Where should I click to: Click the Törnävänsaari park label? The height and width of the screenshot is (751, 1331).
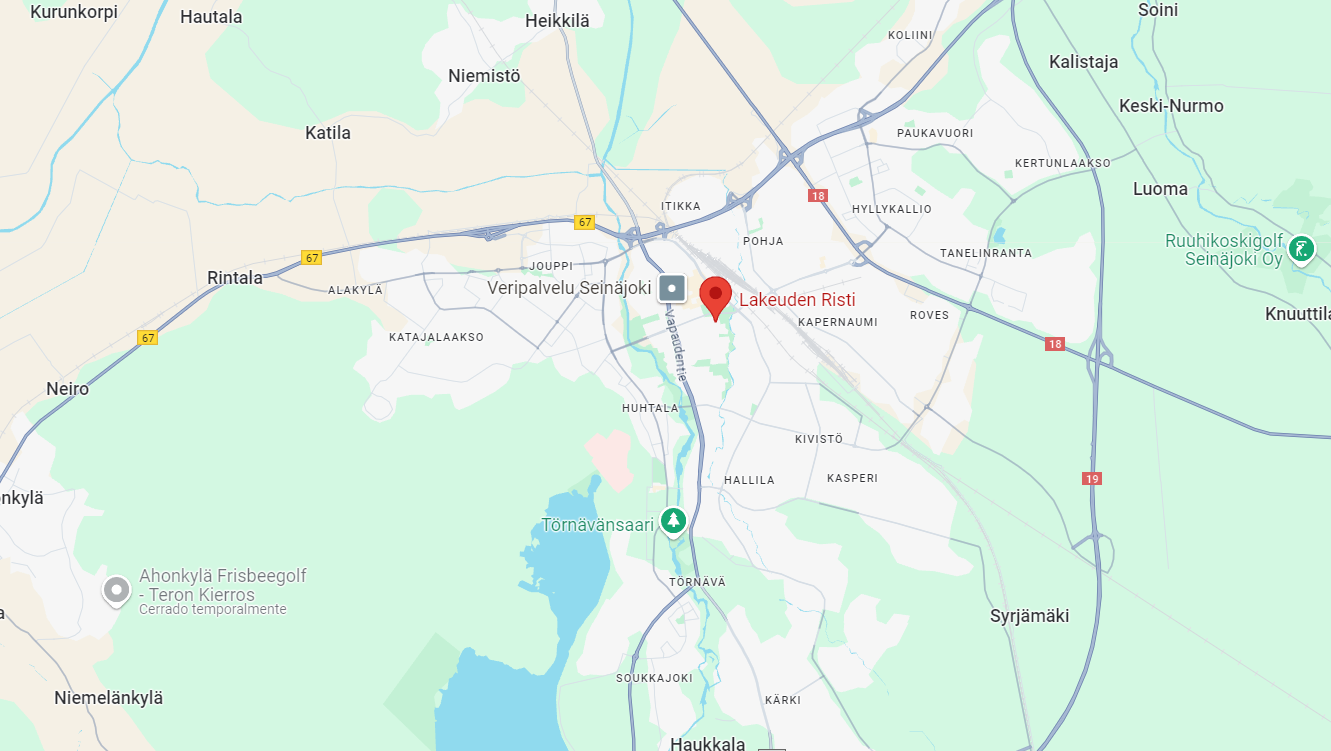[598, 524]
